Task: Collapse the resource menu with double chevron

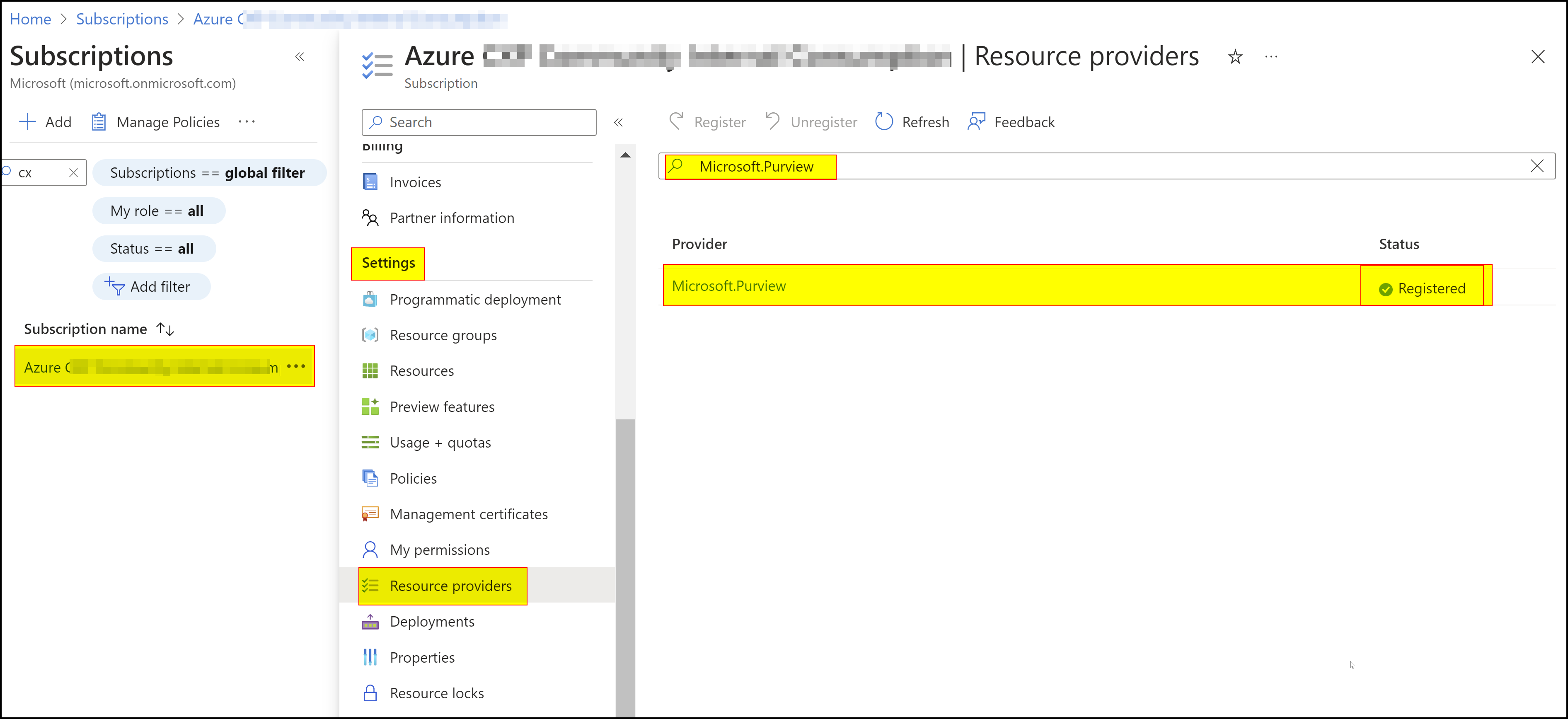Action: pos(618,122)
